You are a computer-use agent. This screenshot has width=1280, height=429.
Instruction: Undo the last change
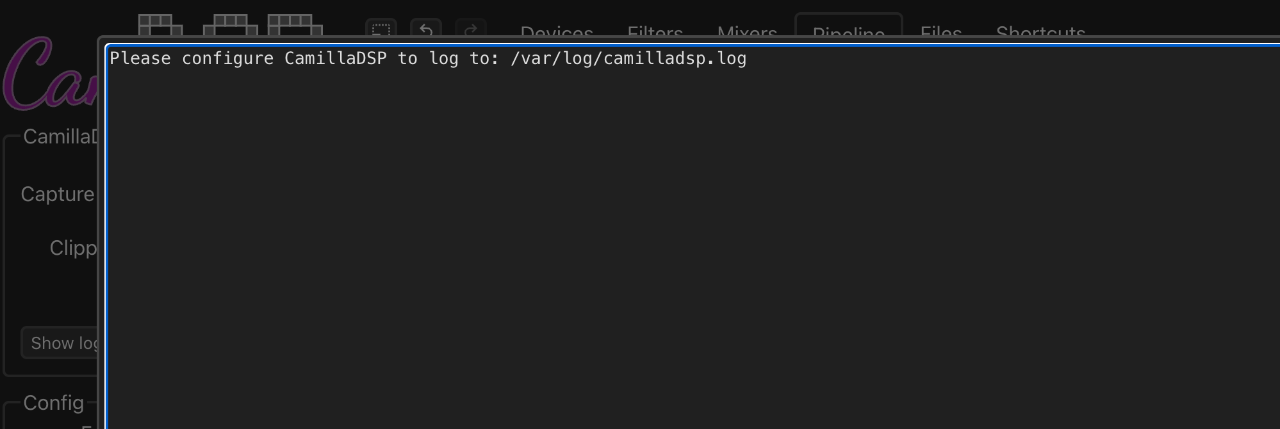(426, 30)
